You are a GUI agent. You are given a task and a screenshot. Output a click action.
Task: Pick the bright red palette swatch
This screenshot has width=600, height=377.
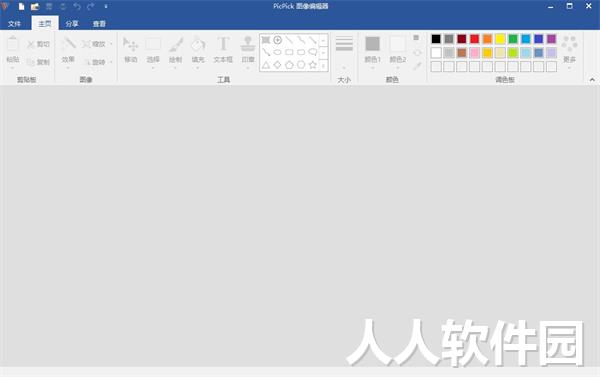tap(474, 39)
